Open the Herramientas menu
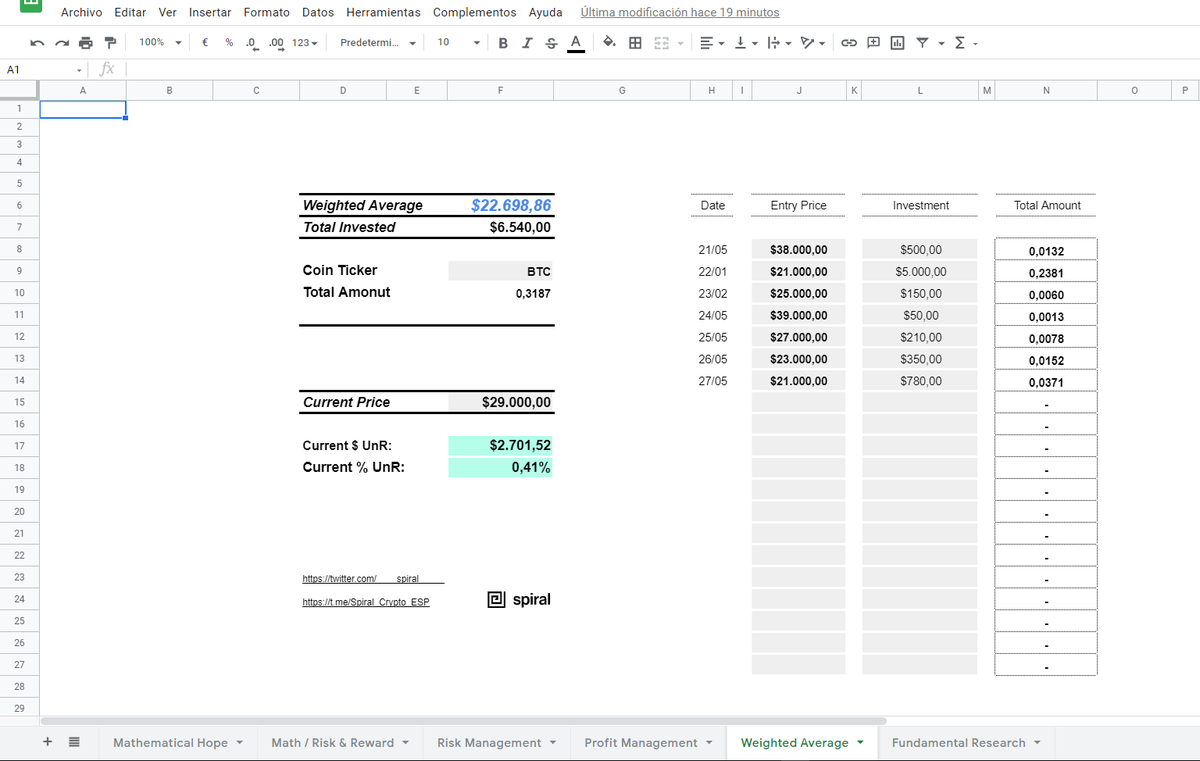1200x761 pixels. (383, 13)
